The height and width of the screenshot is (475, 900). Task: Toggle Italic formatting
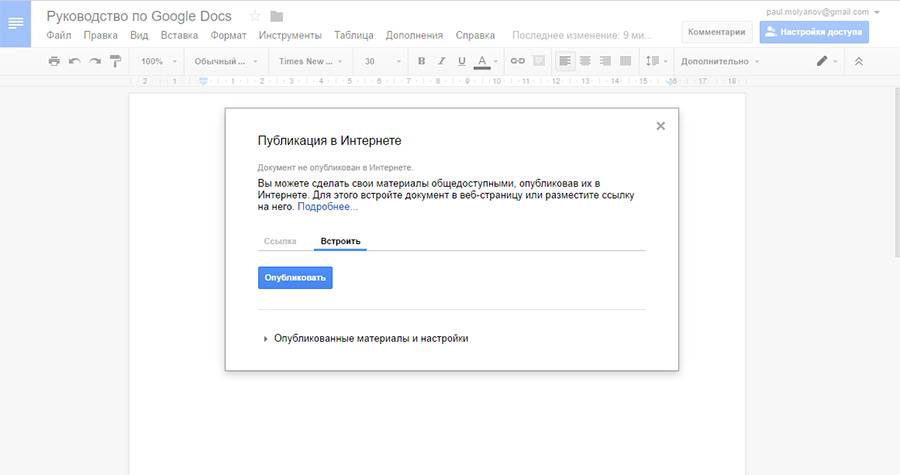(441, 61)
